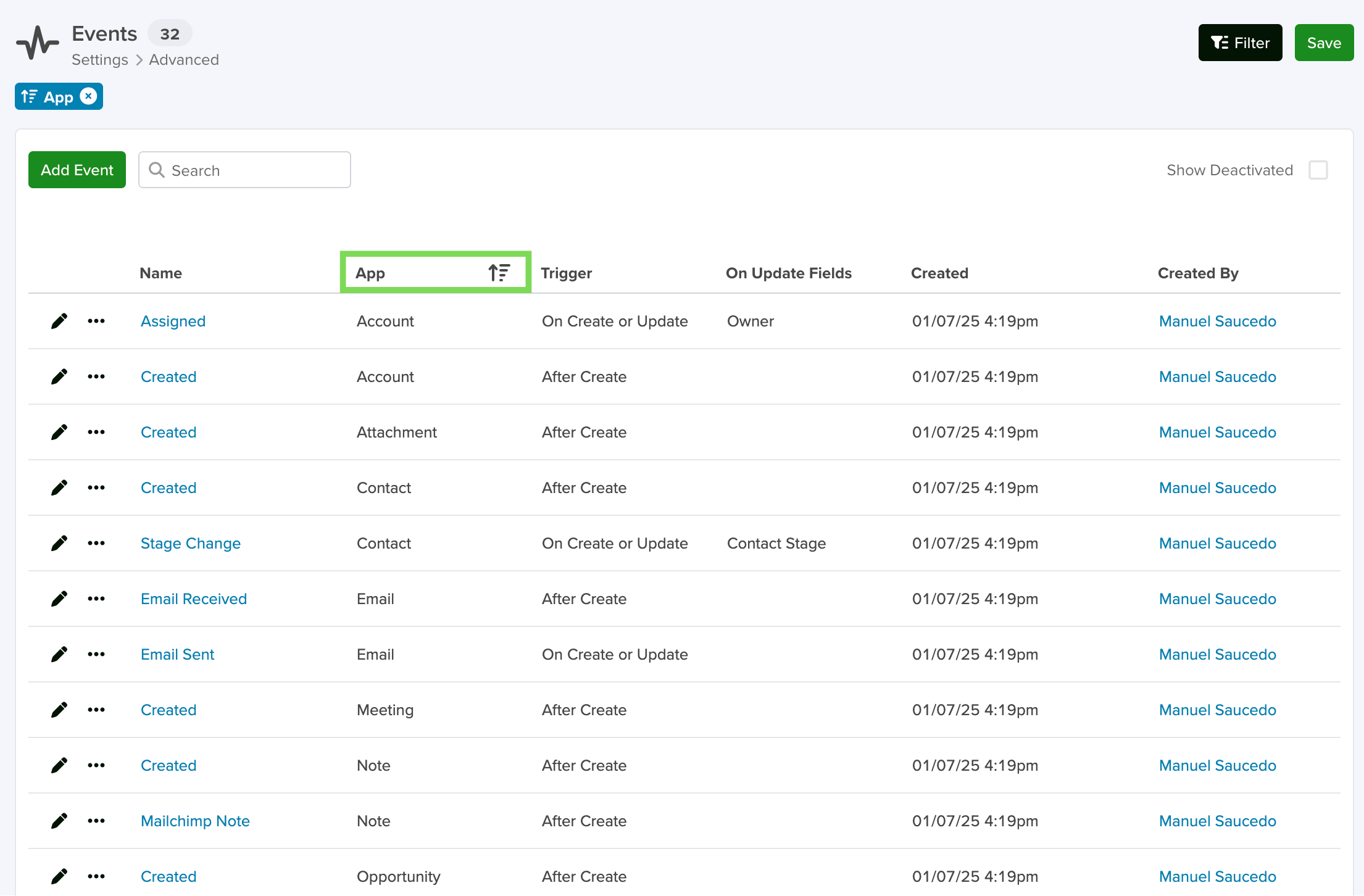Edit the Mailchimp Note event via pencil
The height and width of the screenshot is (896, 1364).
[x=59, y=821]
